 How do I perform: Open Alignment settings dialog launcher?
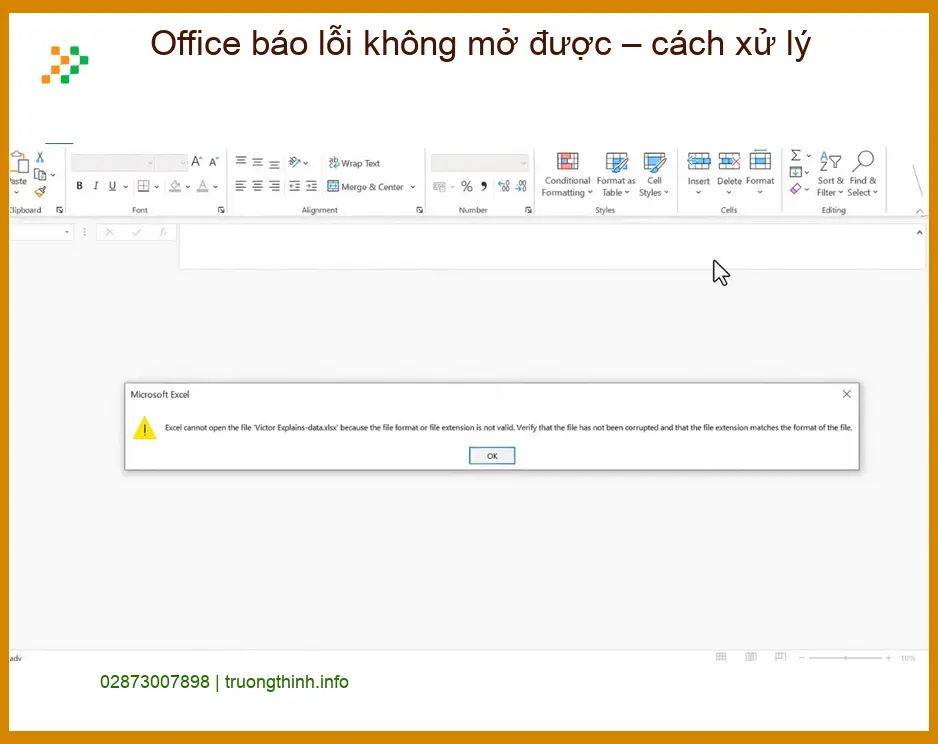pyautogui.click(x=419, y=210)
